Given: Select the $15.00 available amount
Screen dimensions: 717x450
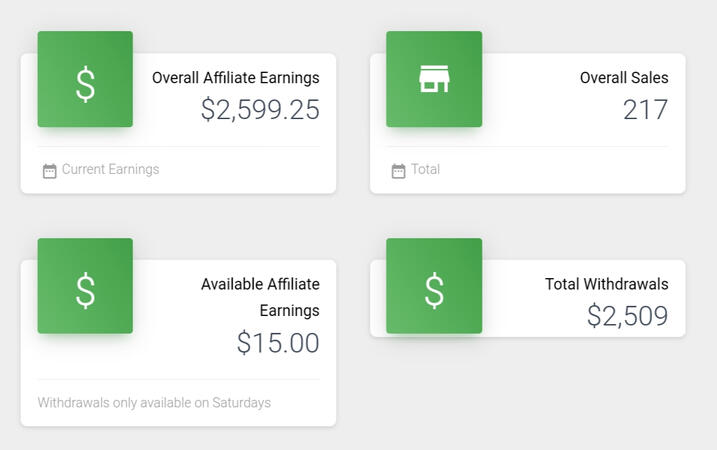Looking at the screenshot, I should [x=278, y=343].
